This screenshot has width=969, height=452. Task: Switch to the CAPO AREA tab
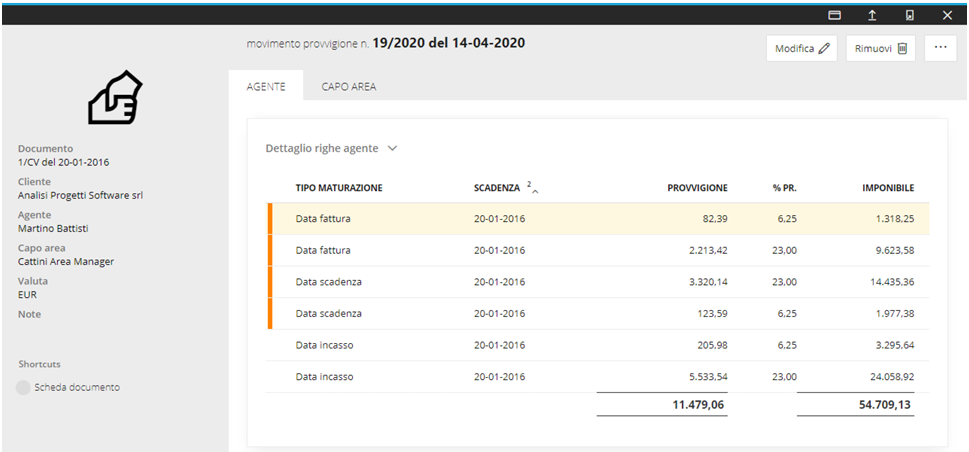(349, 87)
